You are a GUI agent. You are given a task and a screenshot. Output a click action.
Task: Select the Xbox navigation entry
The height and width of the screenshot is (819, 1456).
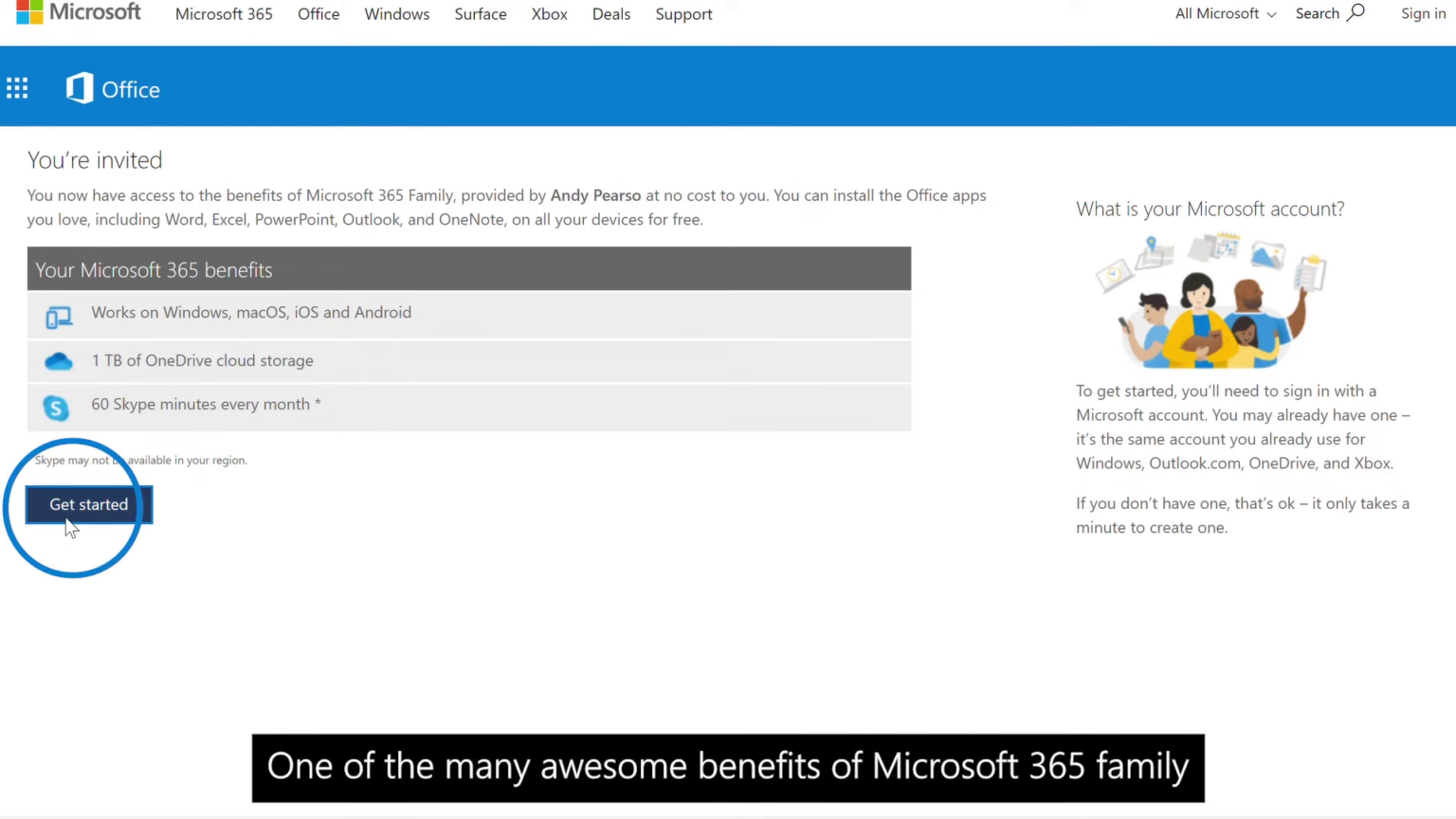[549, 13]
